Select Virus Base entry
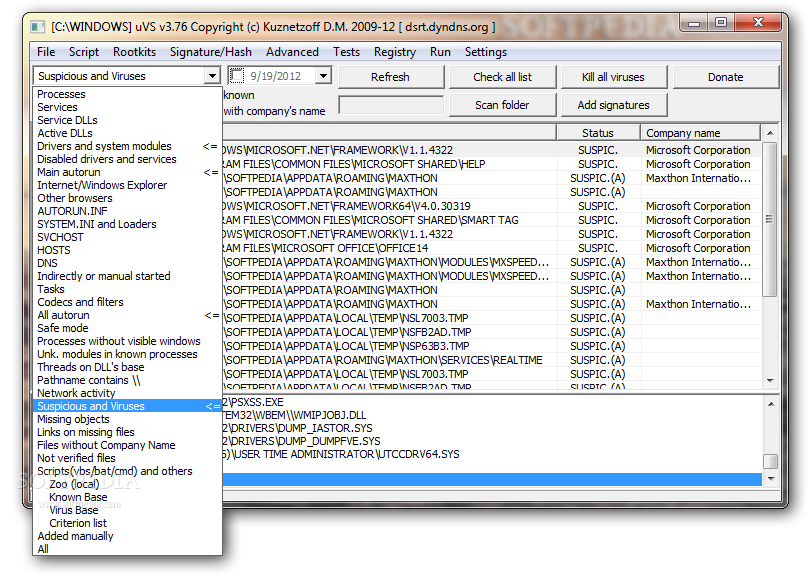This screenshot has width=809, height=576. [x=127, y=510]
